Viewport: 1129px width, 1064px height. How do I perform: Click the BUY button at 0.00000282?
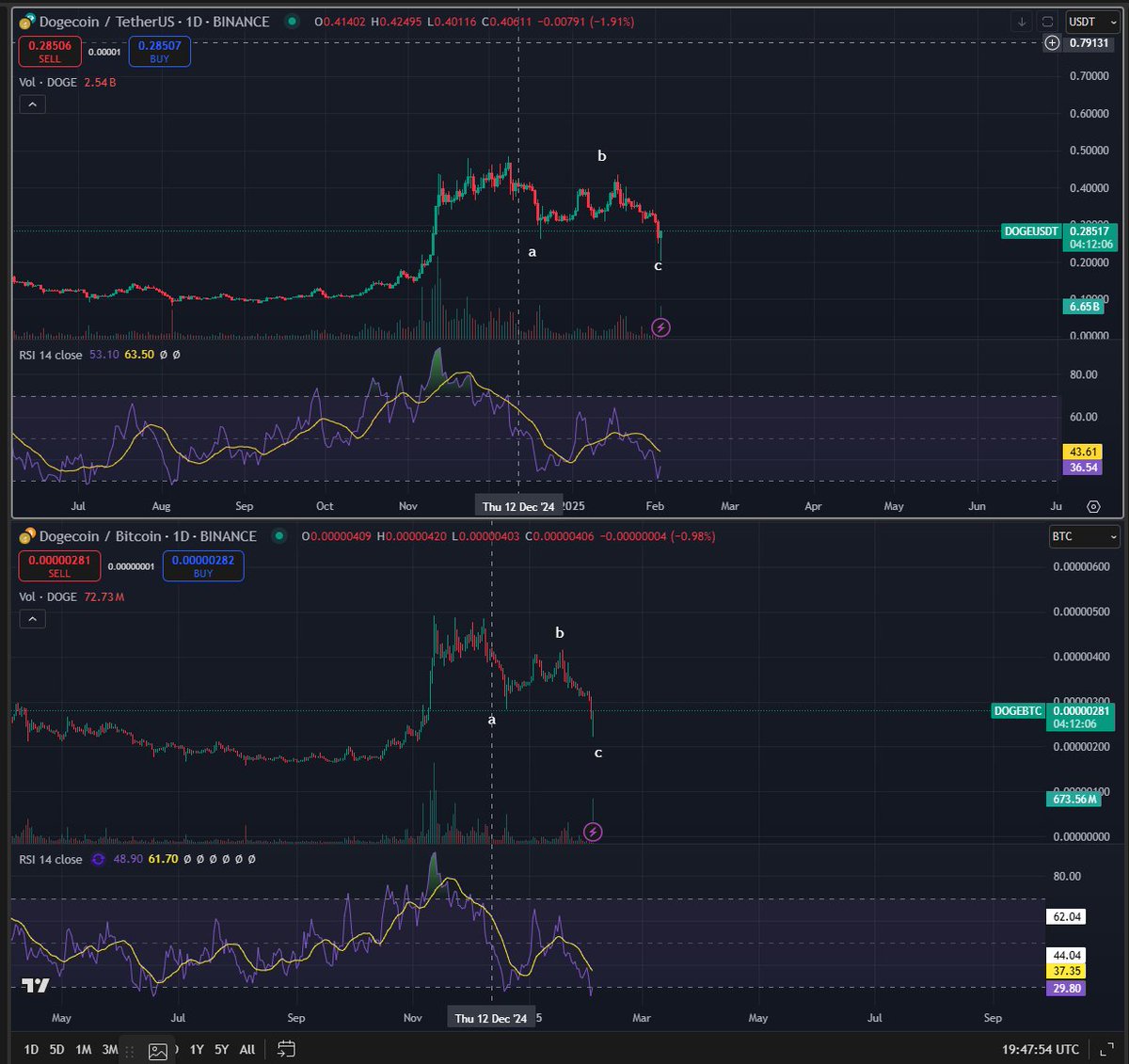(203, 566)
